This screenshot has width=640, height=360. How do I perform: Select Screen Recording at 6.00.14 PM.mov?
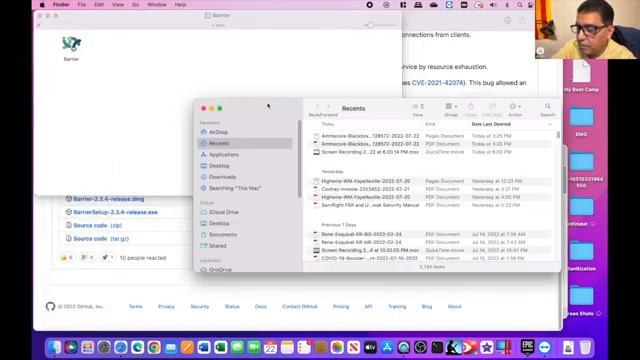coord(432,152)
